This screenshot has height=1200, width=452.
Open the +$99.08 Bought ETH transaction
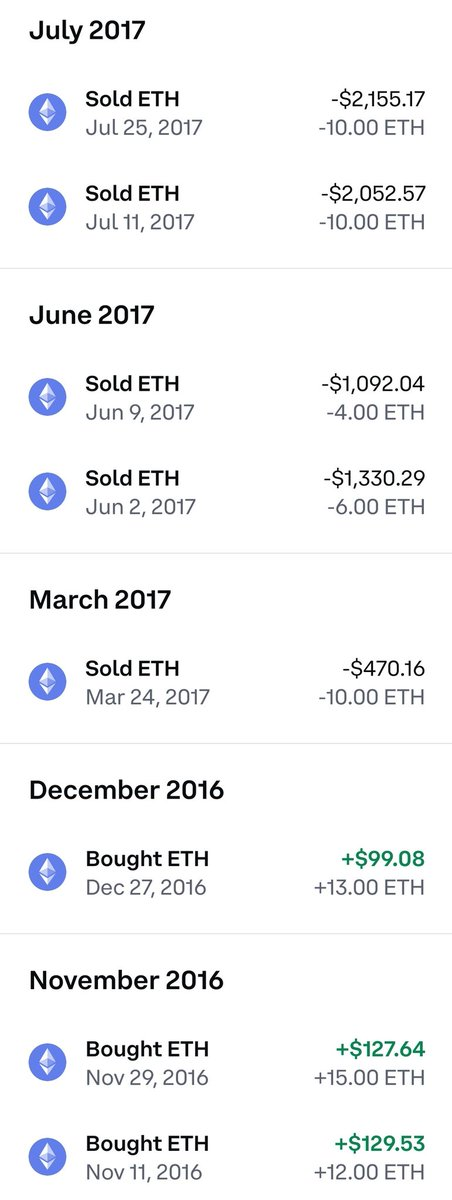click(226, 873)
